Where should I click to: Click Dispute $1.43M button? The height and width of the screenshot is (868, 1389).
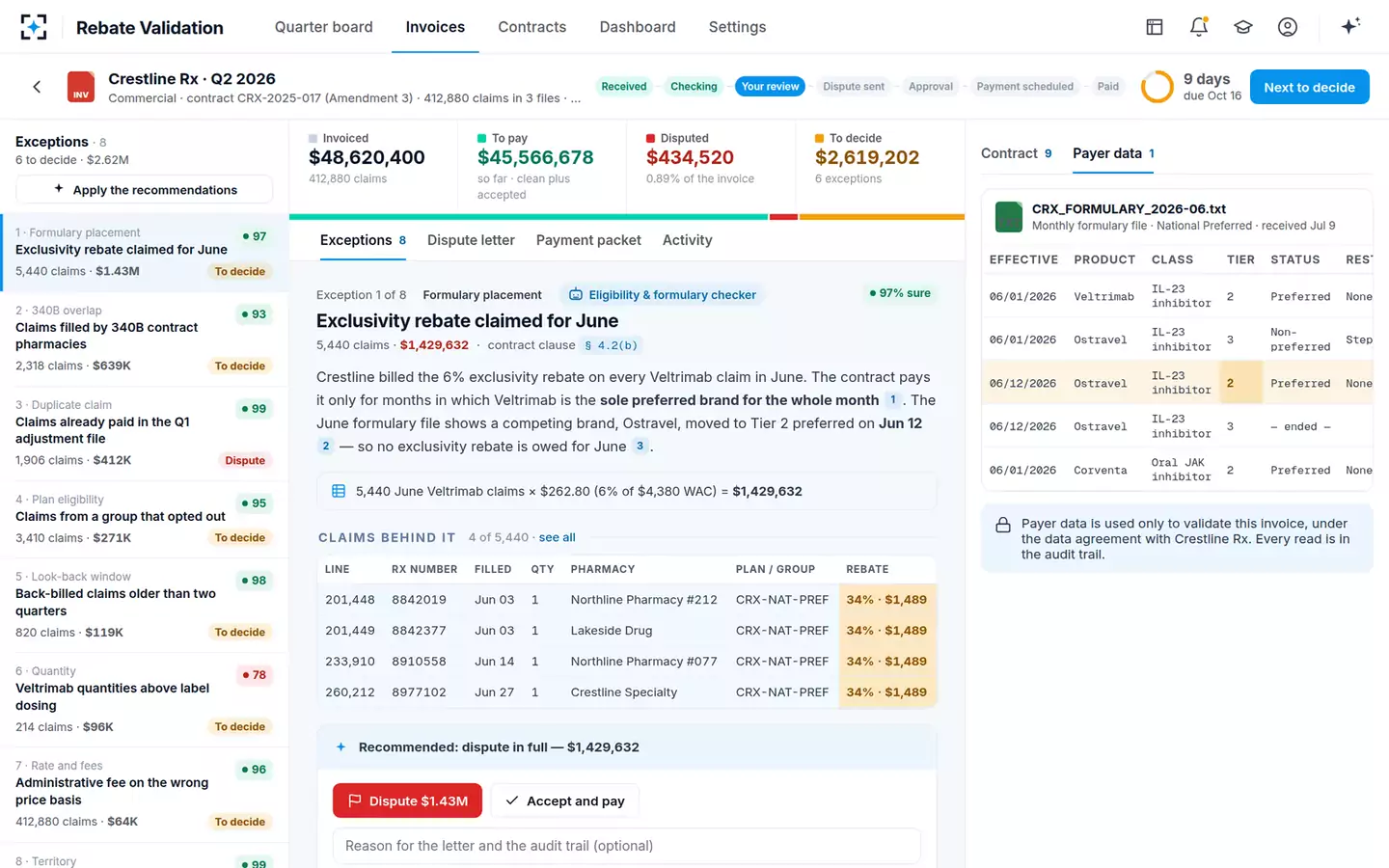point(407,800)
